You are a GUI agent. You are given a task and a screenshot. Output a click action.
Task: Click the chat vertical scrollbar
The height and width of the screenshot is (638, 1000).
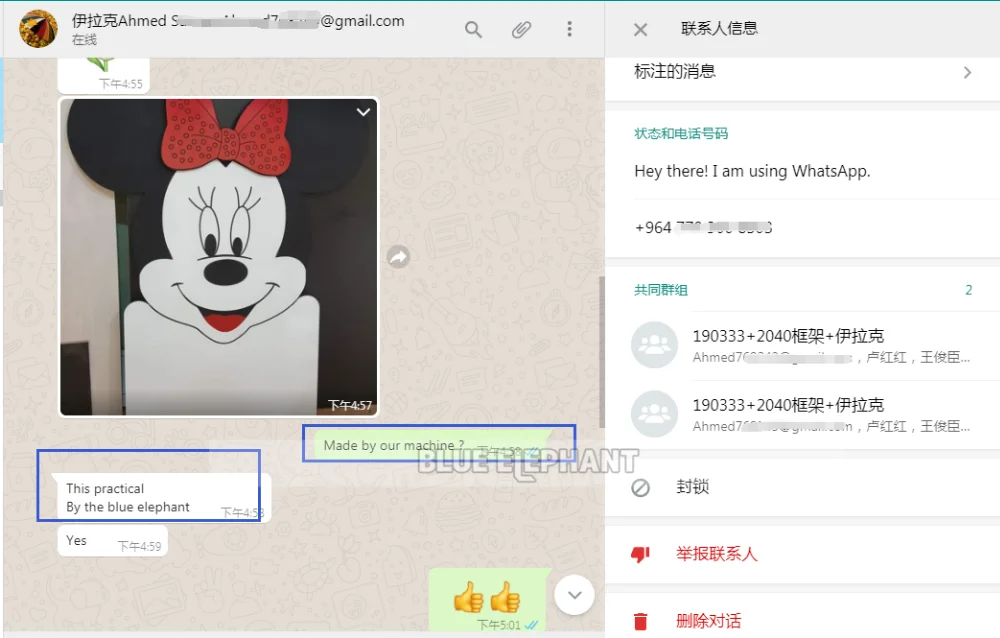[601, 352]
